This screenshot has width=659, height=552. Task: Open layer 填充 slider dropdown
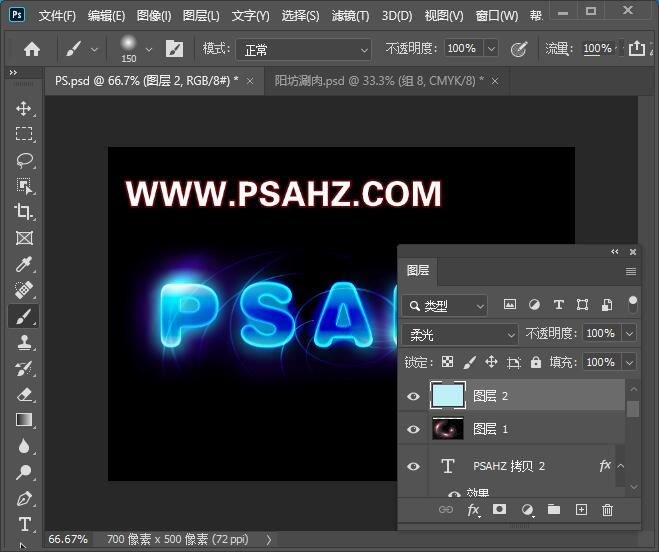click(x=629, y=362)
